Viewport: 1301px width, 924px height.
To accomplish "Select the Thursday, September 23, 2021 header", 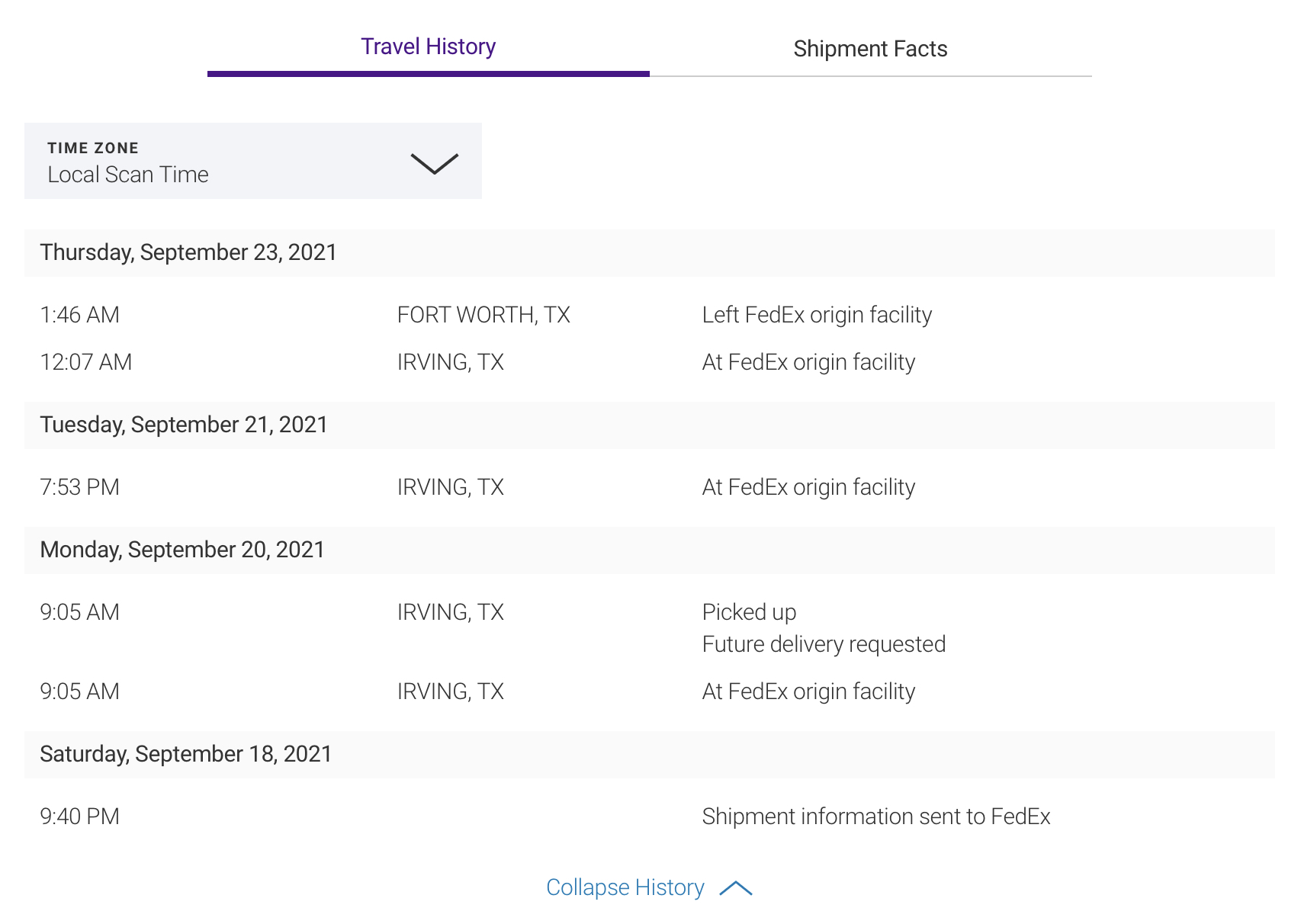I will pos(650,253).
